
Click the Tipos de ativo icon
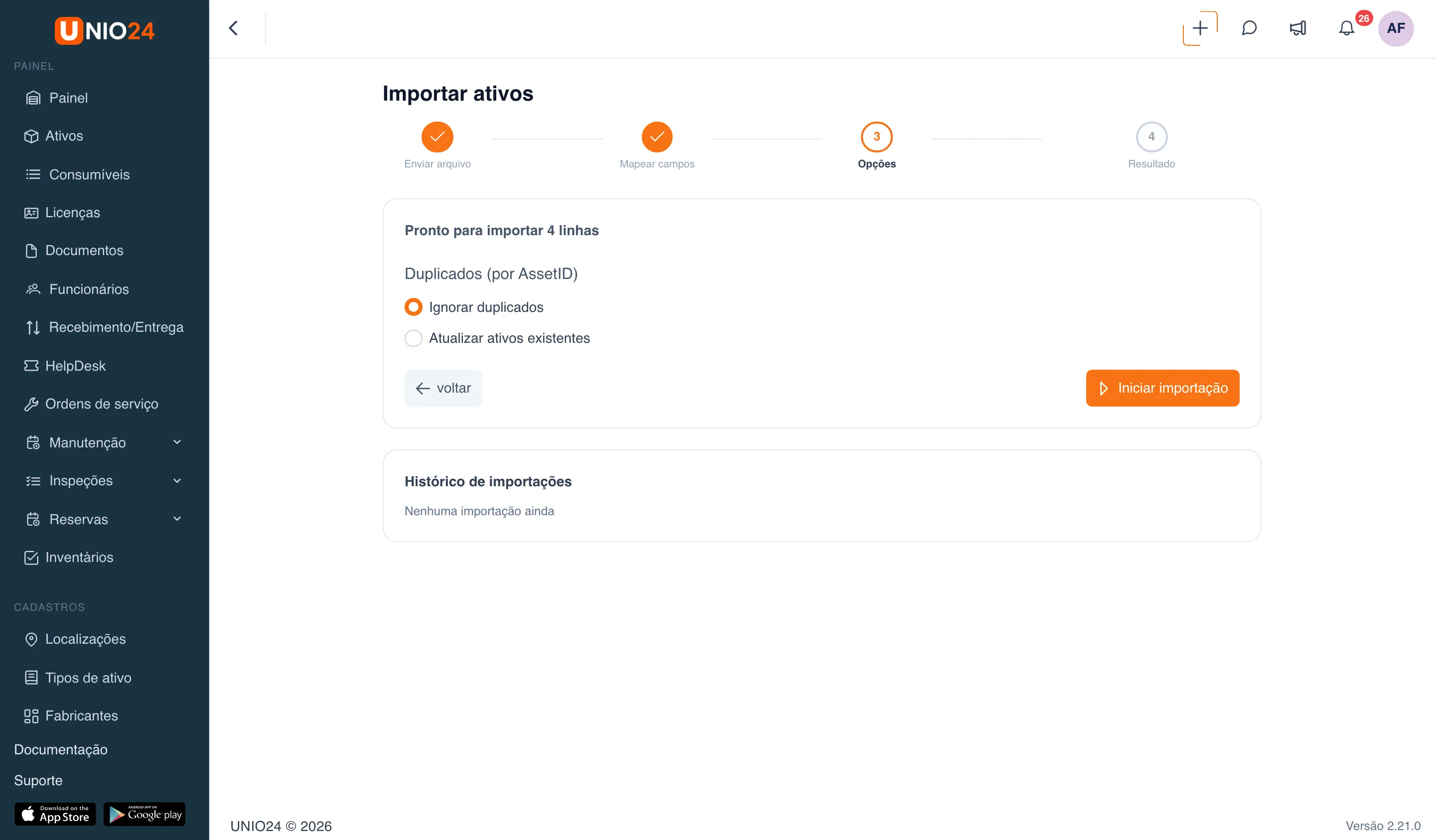(x=31, y=678)
